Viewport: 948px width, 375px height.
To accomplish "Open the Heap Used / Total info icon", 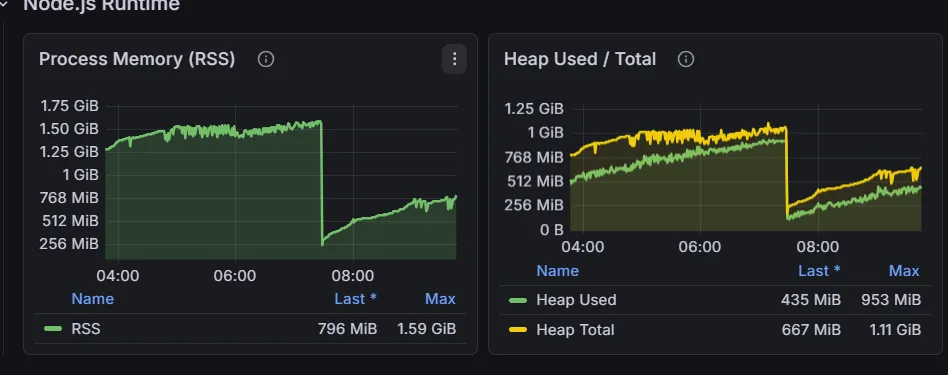I will [x=686, y=59].
